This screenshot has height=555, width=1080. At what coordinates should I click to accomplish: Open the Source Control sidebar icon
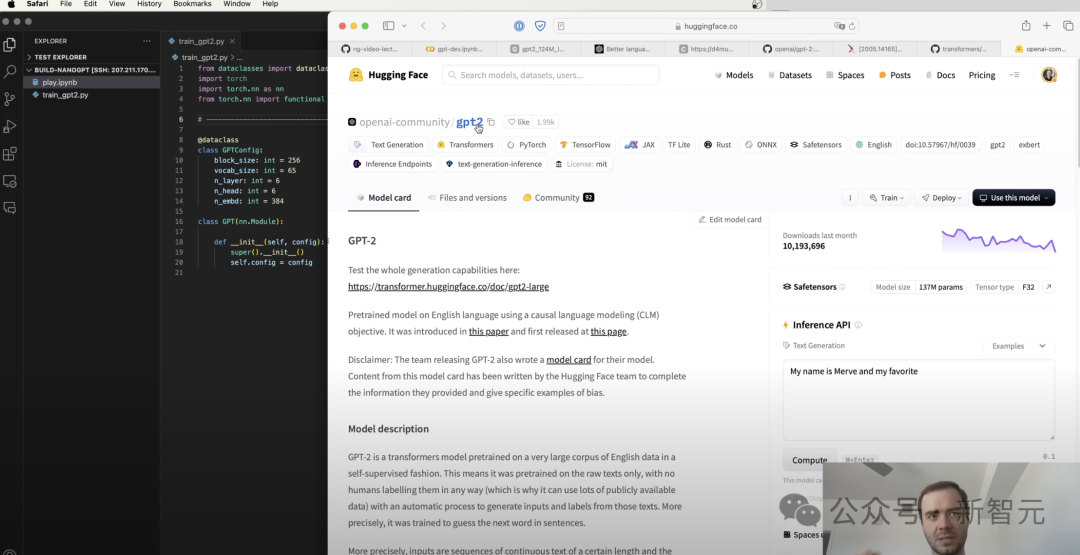(x=10, y=99)
